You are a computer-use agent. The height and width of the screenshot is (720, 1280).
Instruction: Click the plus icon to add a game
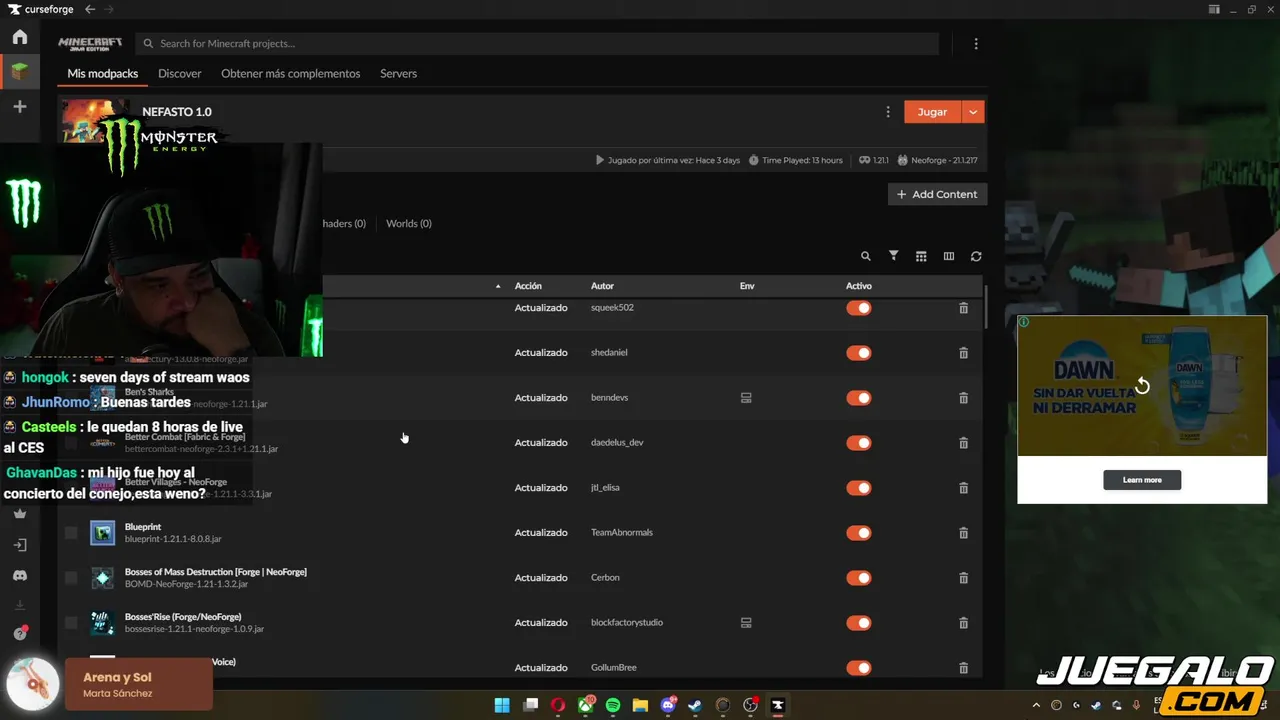[x=20, y=106]
